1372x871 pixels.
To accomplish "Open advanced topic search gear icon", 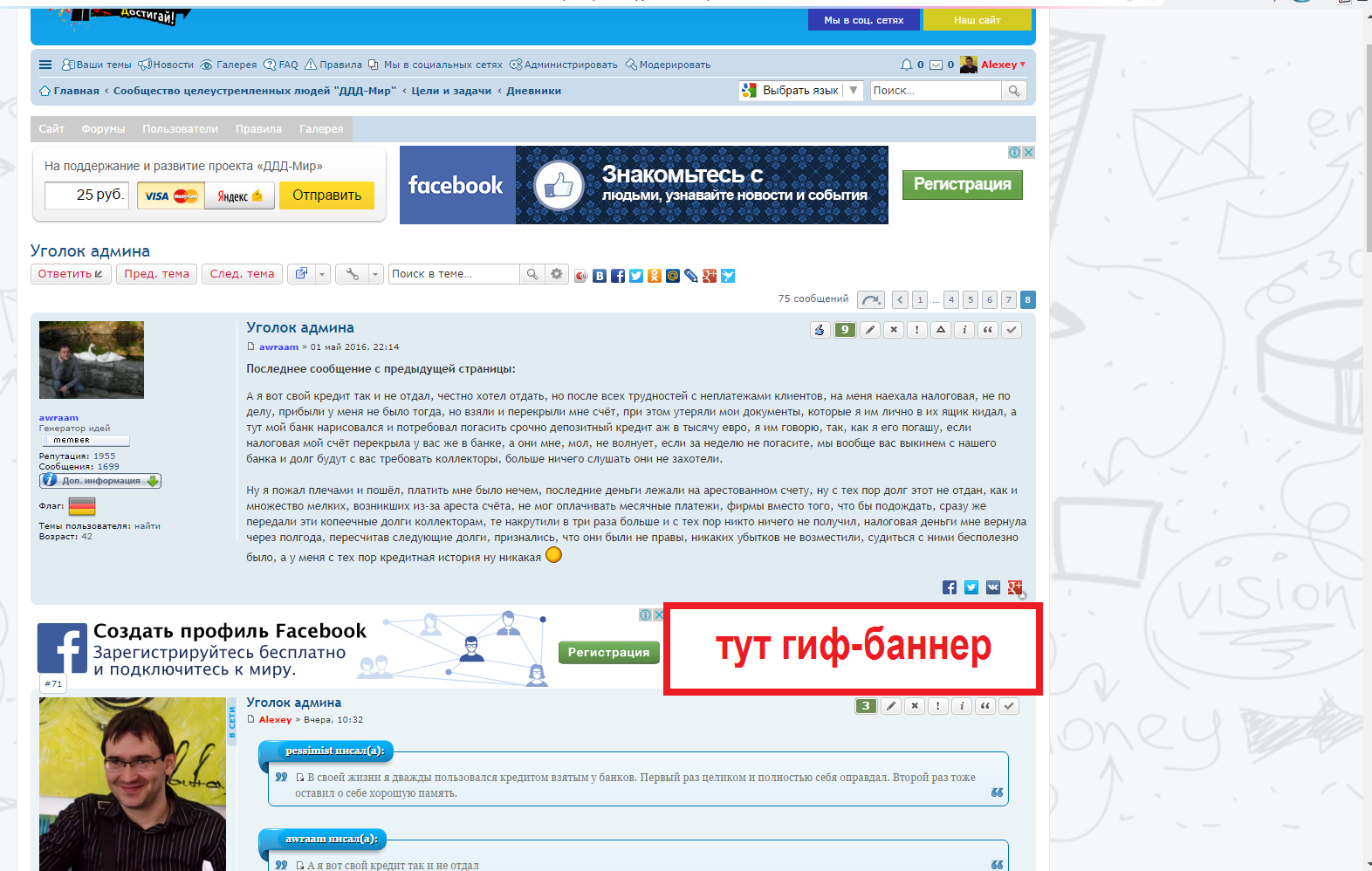I will tap(557, 274).
